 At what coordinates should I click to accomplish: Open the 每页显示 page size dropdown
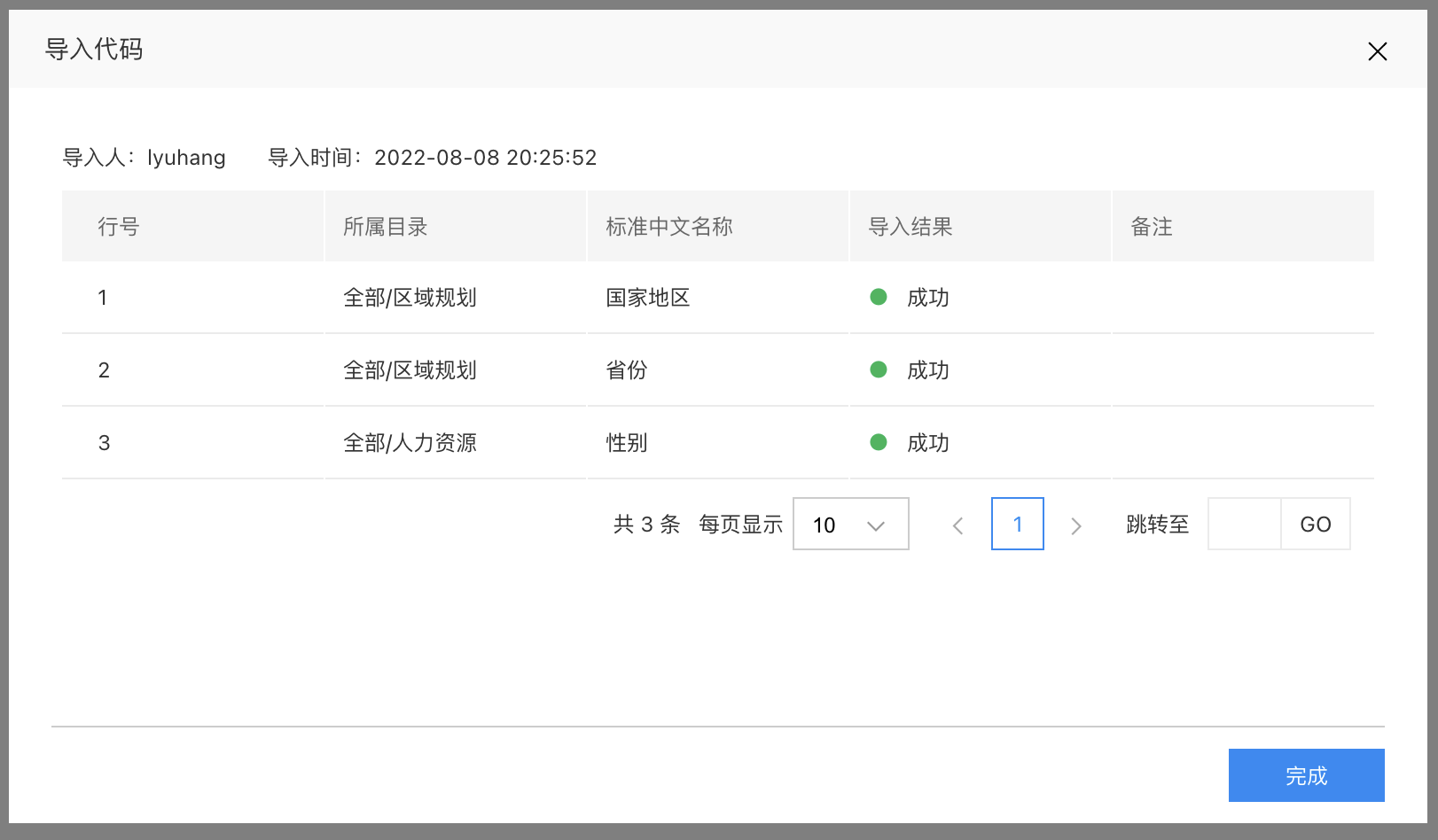point(851,524)
